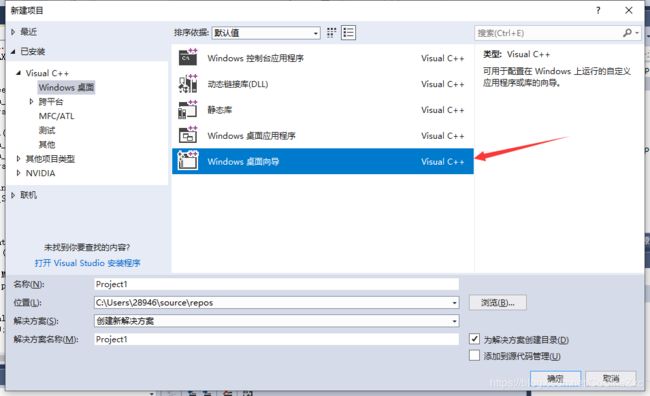
Task: Select the 静态库 template icon
Action: click(x=188, y=109)
